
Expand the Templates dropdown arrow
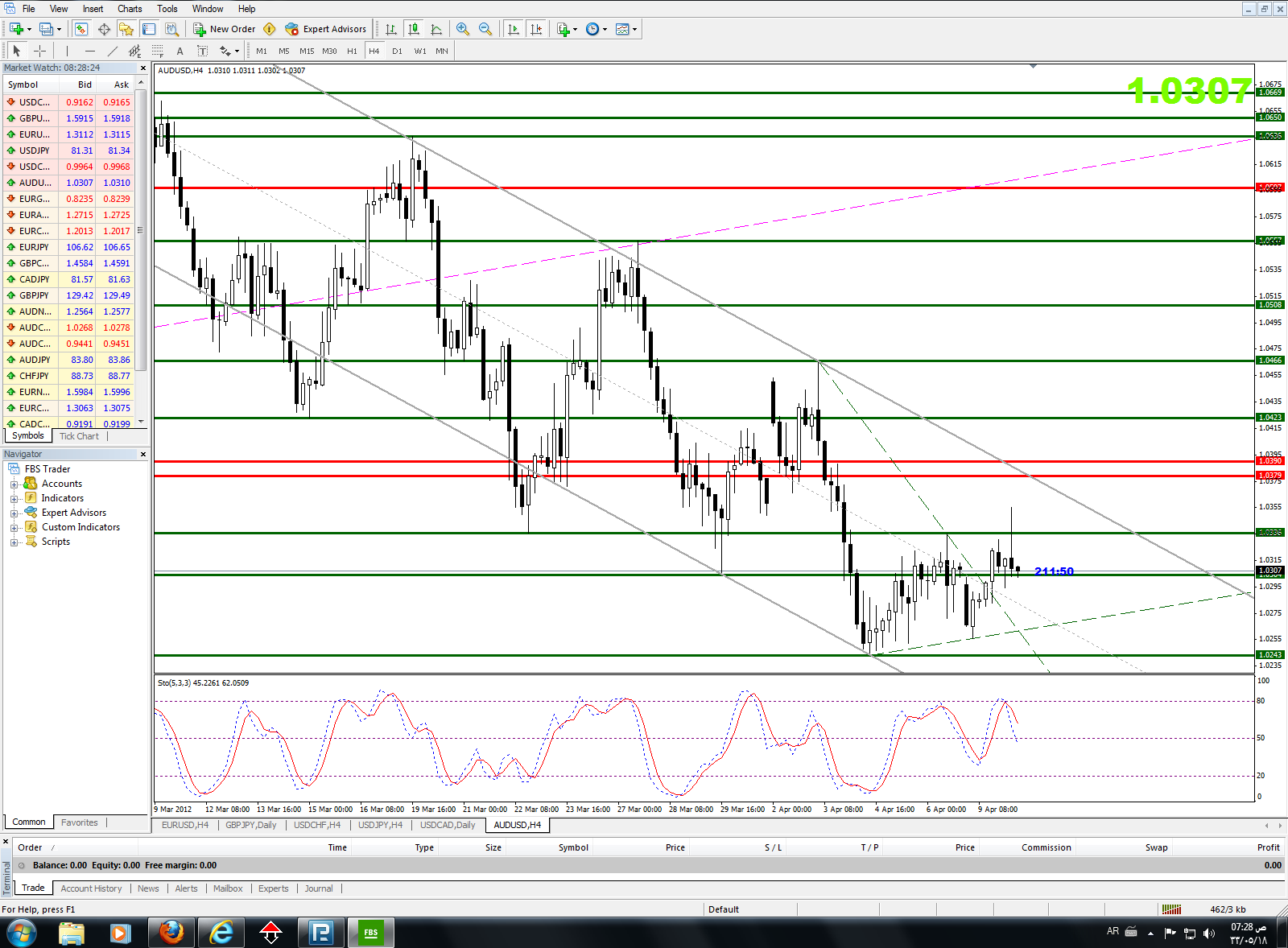coord(634,29)
